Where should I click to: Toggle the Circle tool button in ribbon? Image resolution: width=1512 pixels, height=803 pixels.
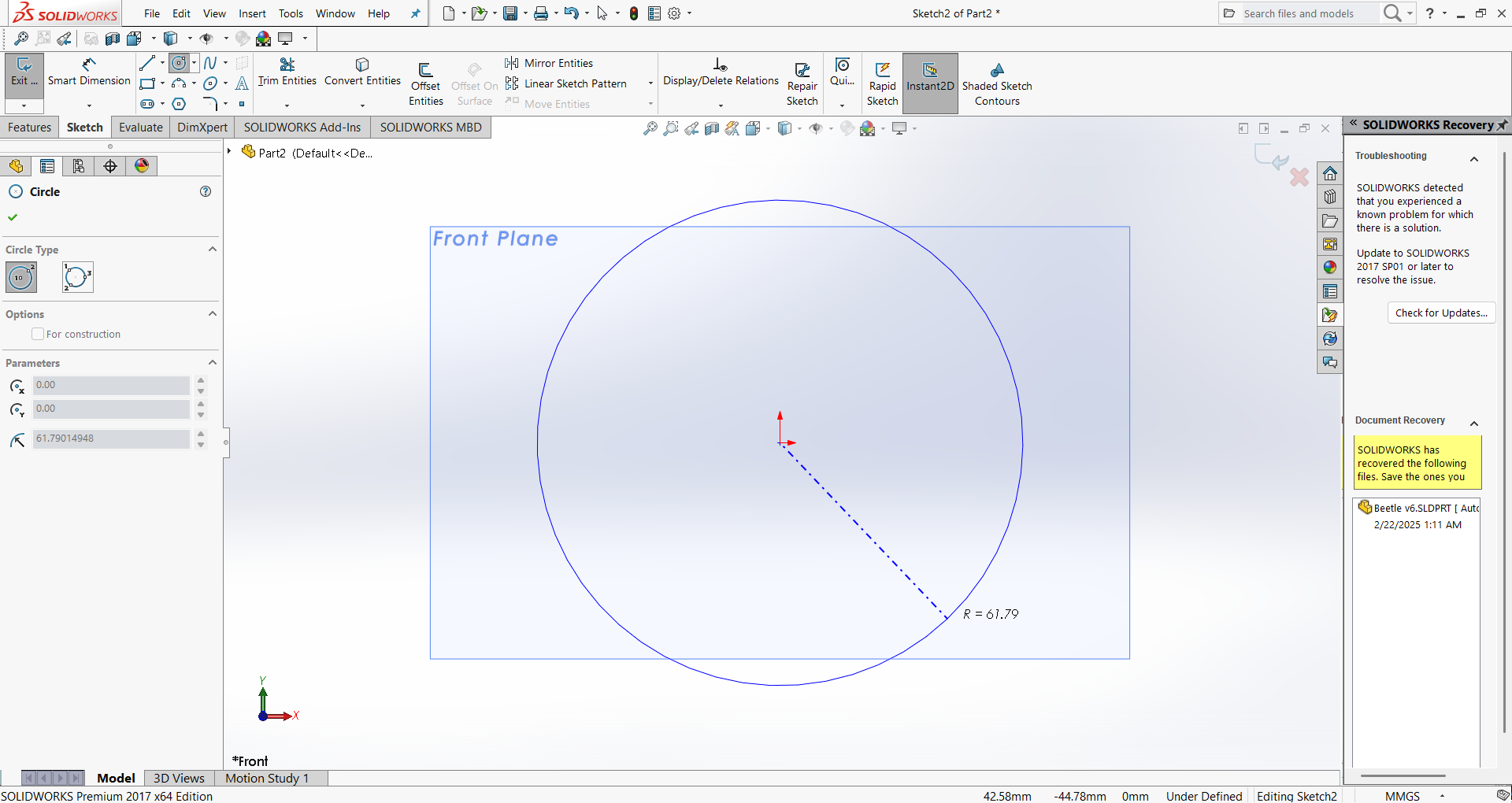click(180, 63)
